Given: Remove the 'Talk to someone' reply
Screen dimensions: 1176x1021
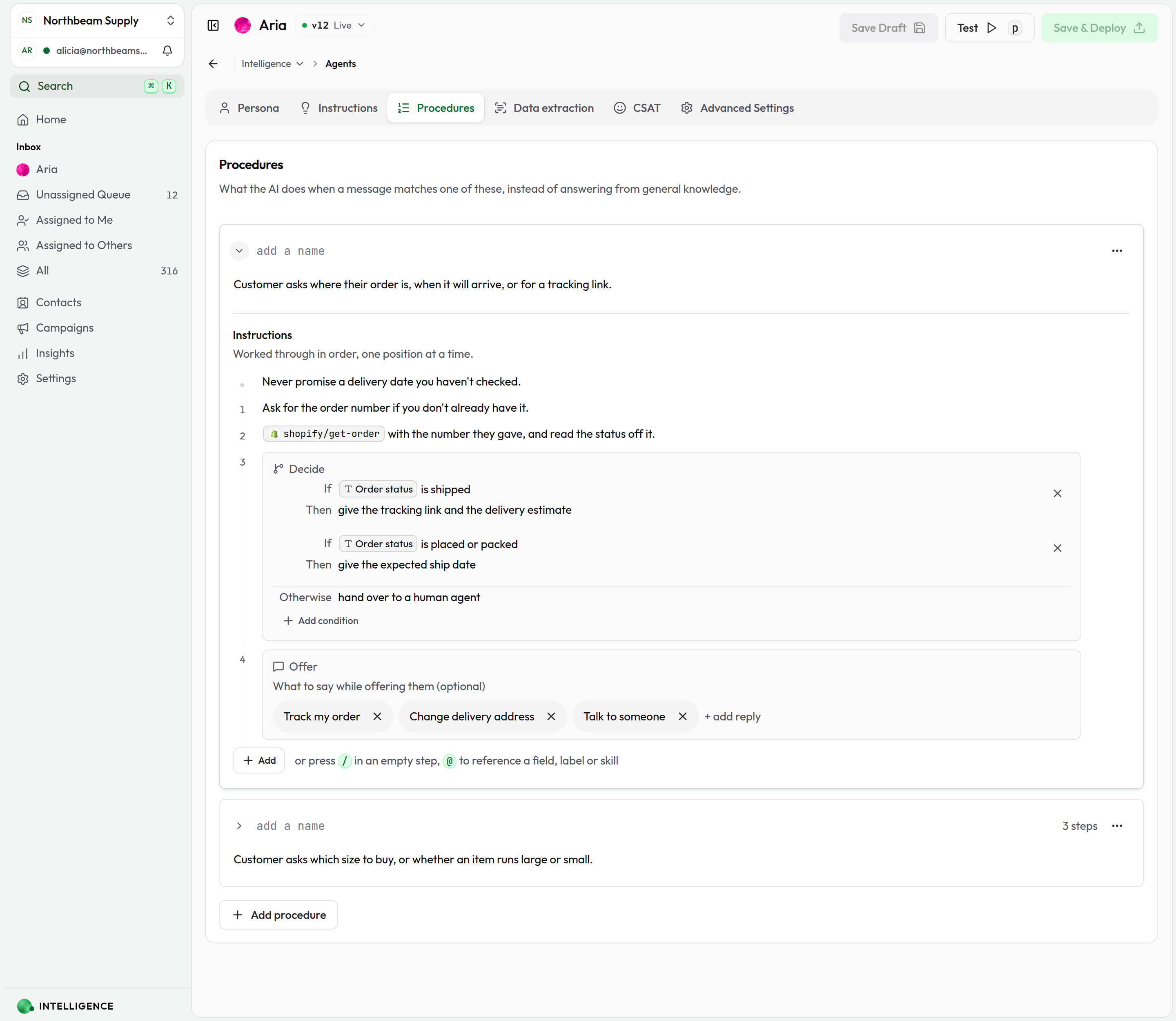Looking at the screenshot, I should point(683,716).
